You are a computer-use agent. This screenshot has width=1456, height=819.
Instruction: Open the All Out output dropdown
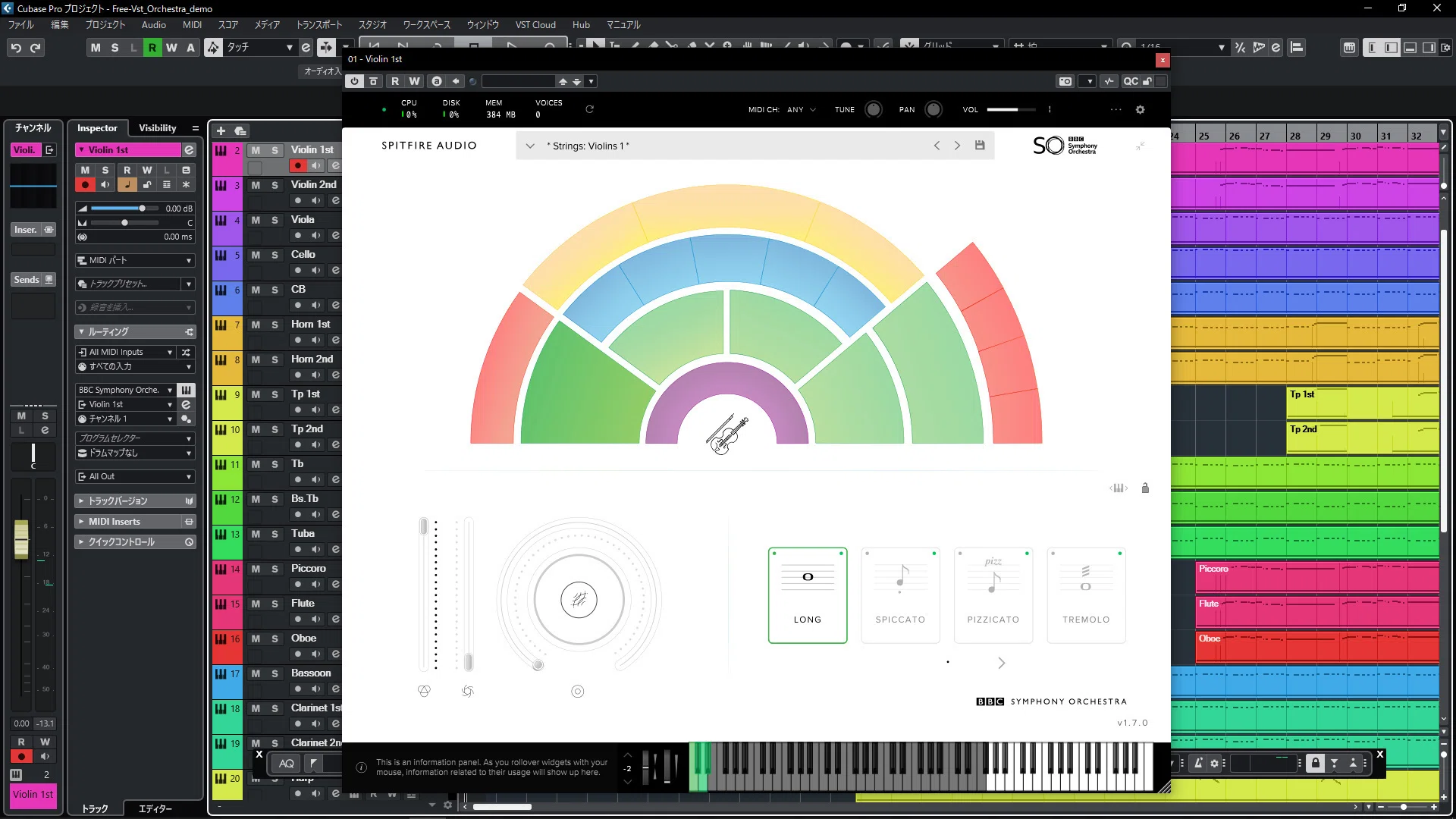coord(136,477)
